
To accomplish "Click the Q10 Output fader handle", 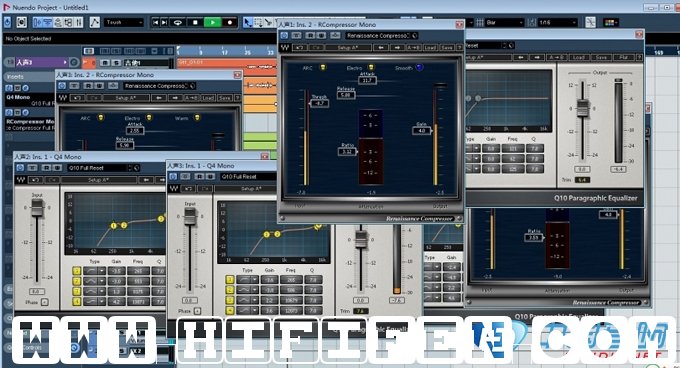I will click(582, 108).
